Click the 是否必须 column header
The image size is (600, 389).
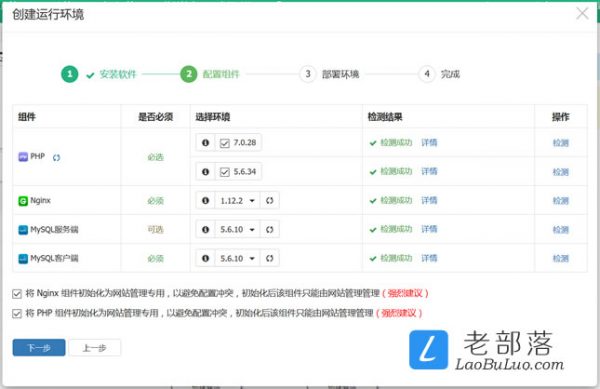(155, 117)
